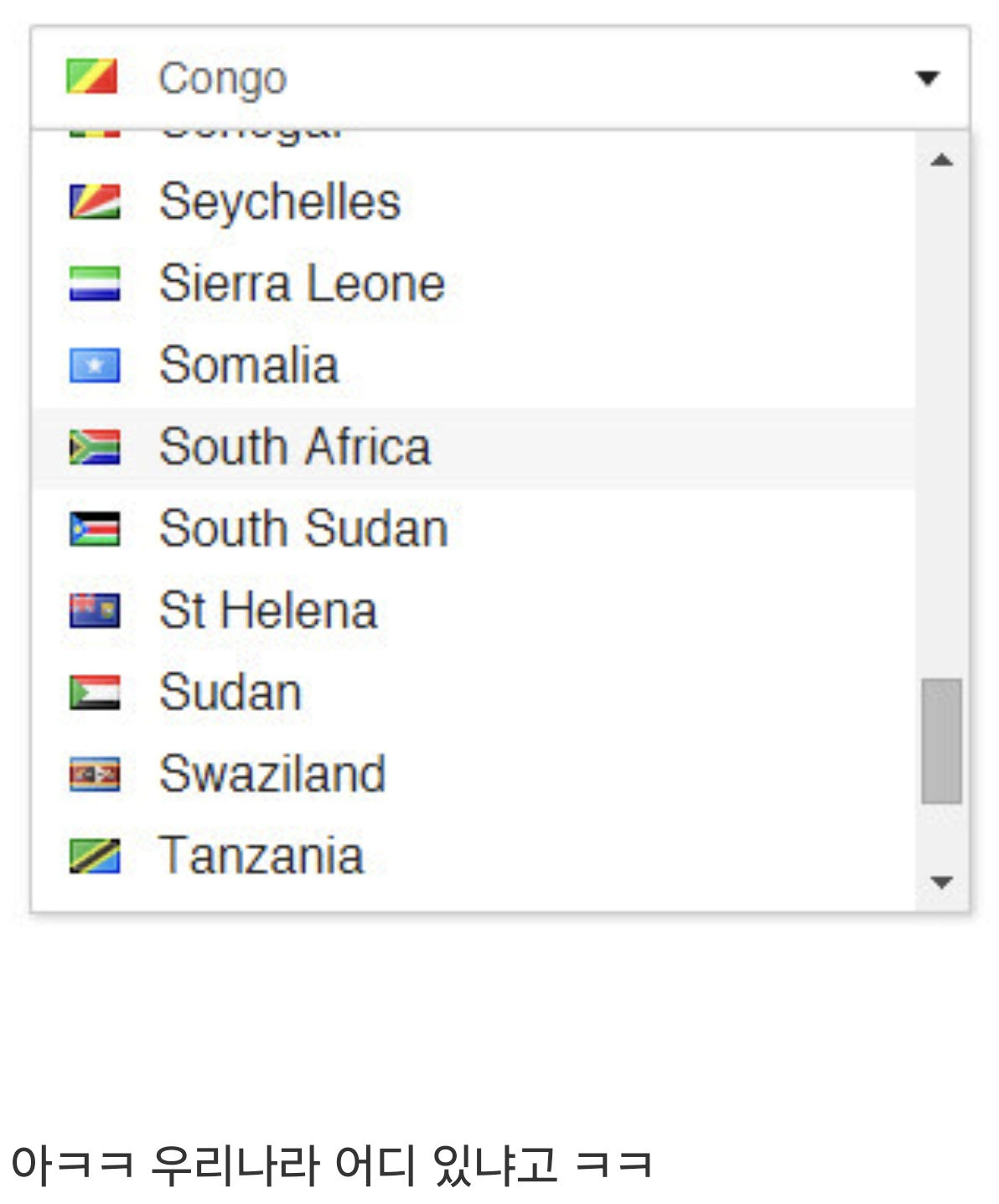This screenshot has height=1204, width=999.
Task: Click the St Helena flag icon
Action: coord(94,610)
